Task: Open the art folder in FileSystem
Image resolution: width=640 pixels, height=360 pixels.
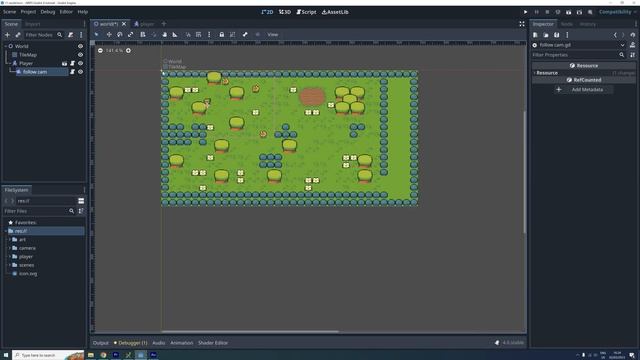Action: click(22, 240)
